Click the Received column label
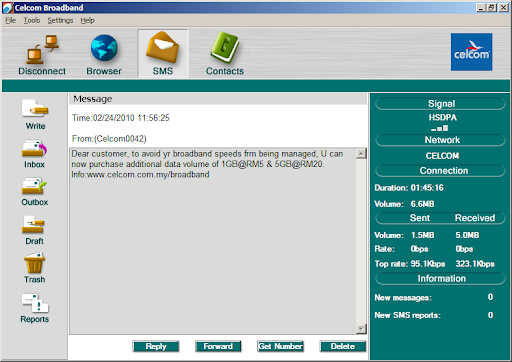 [475, 218]
